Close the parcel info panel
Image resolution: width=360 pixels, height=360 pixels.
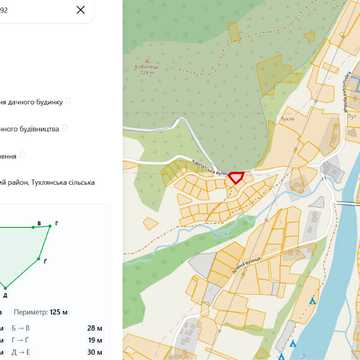pyautogui.click(x=80, y=10)
